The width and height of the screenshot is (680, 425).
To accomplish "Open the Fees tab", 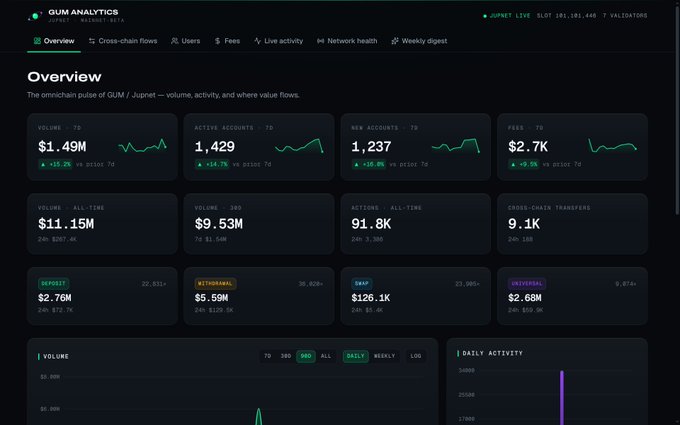I will (227, 41).
